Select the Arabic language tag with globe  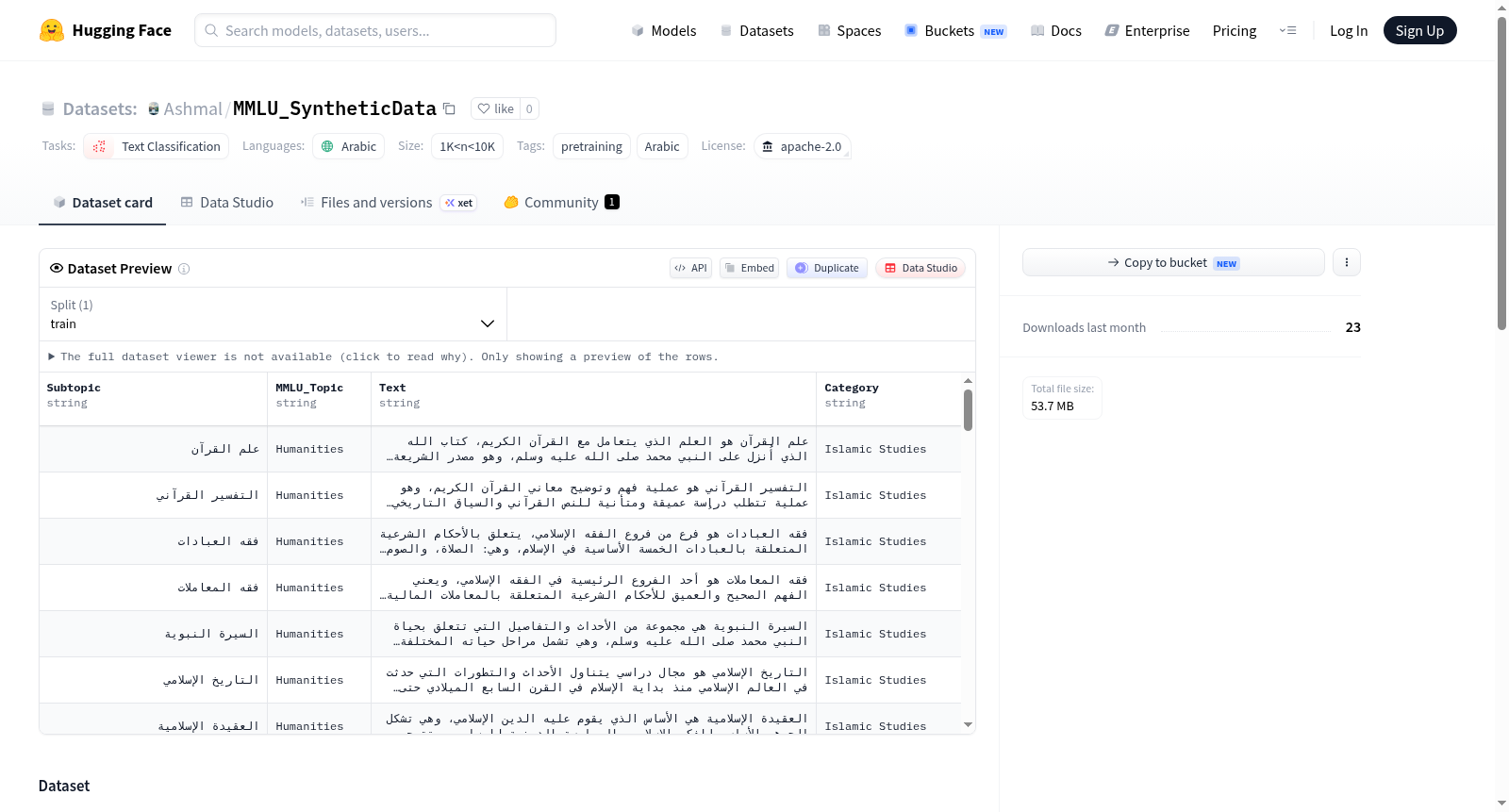[349, 146]
